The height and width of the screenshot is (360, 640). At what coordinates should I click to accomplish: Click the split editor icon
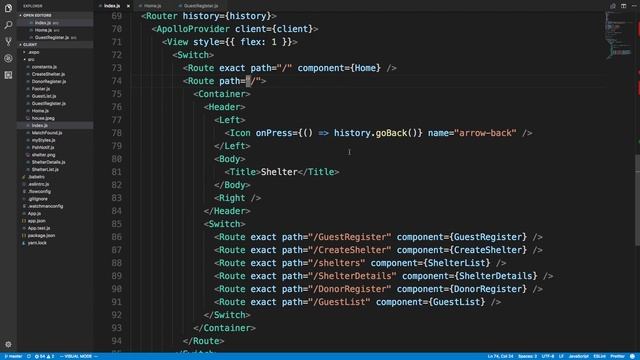coord(623,6)
